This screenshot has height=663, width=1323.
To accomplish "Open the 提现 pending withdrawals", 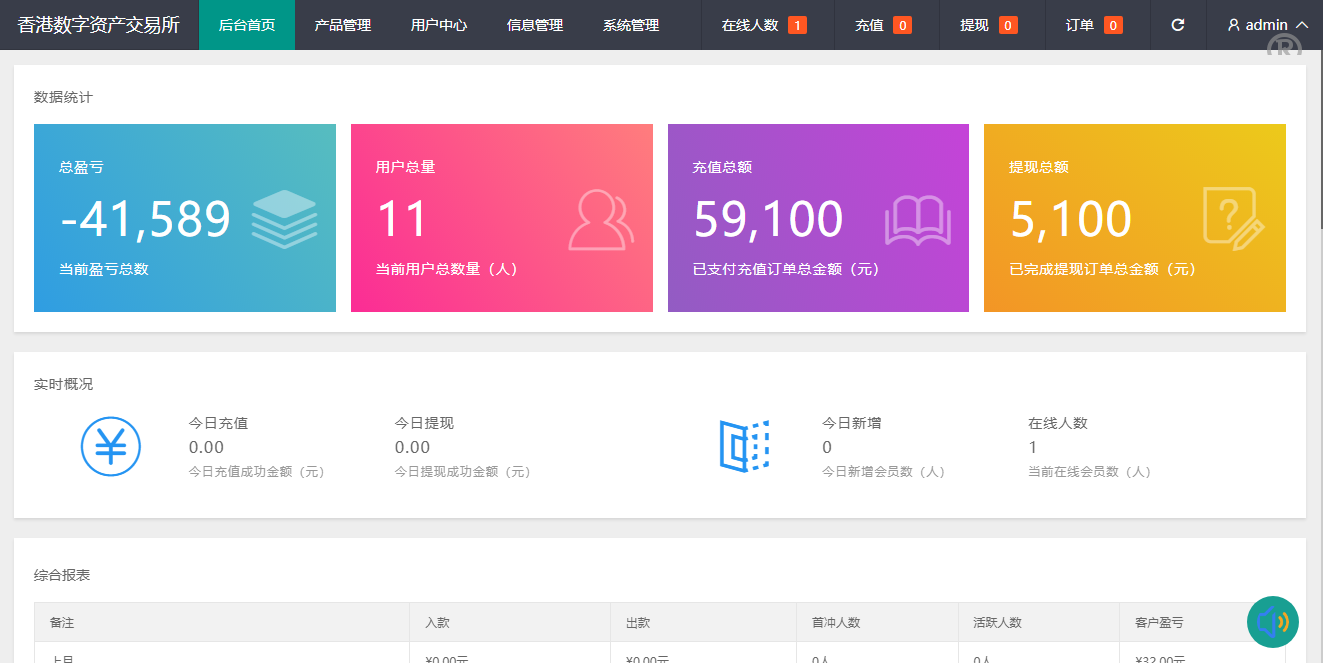I will coord(988,25).
